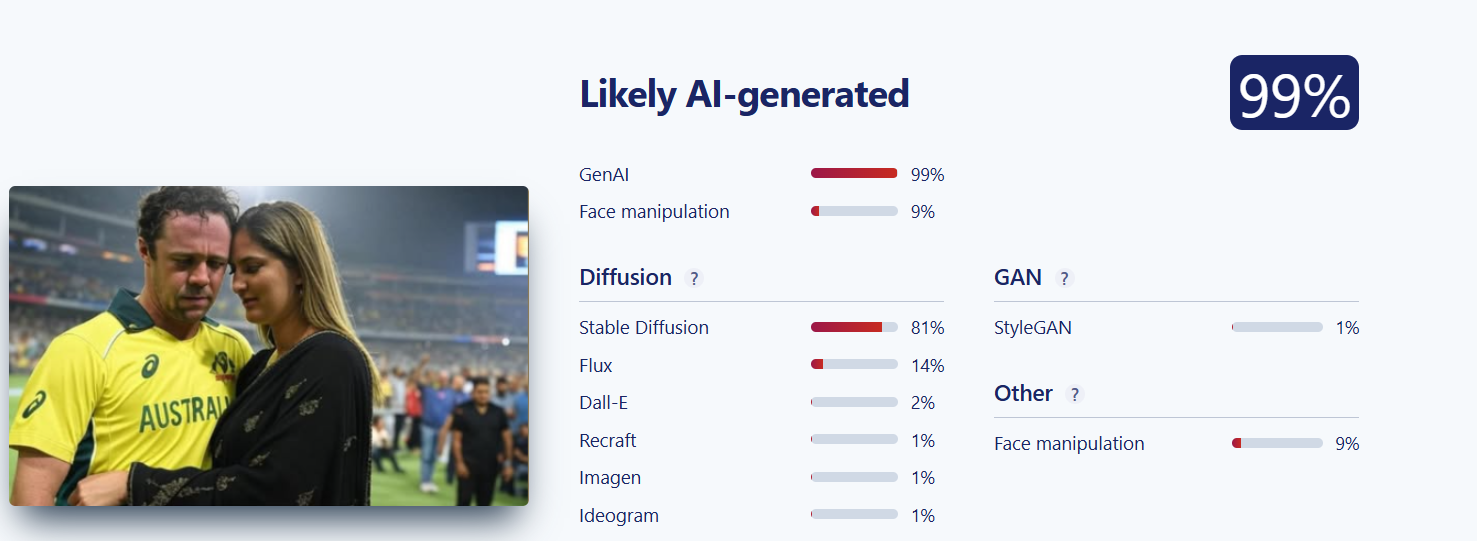Viewport: 1477px width, 541px height.
Task: Open the analyzed cricket stadium image thumbnail
Action: [269, 346]
